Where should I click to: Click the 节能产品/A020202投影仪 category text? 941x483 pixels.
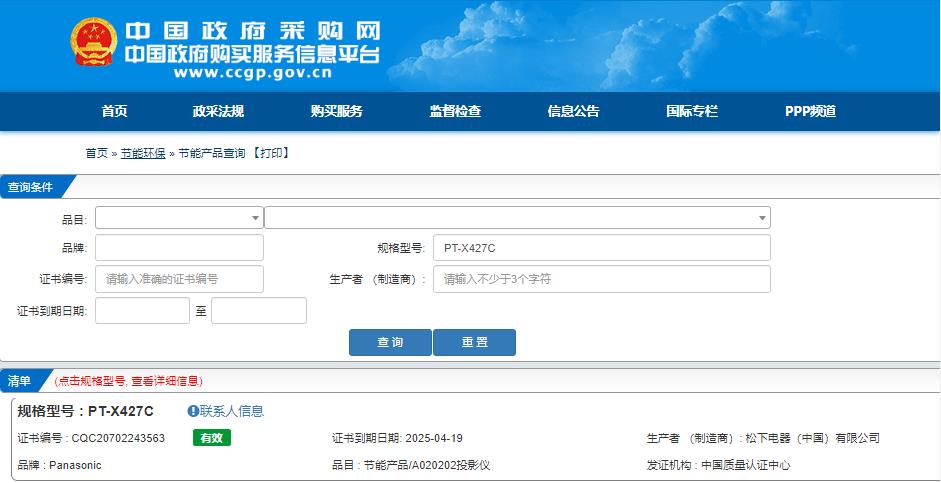(427, 465)
